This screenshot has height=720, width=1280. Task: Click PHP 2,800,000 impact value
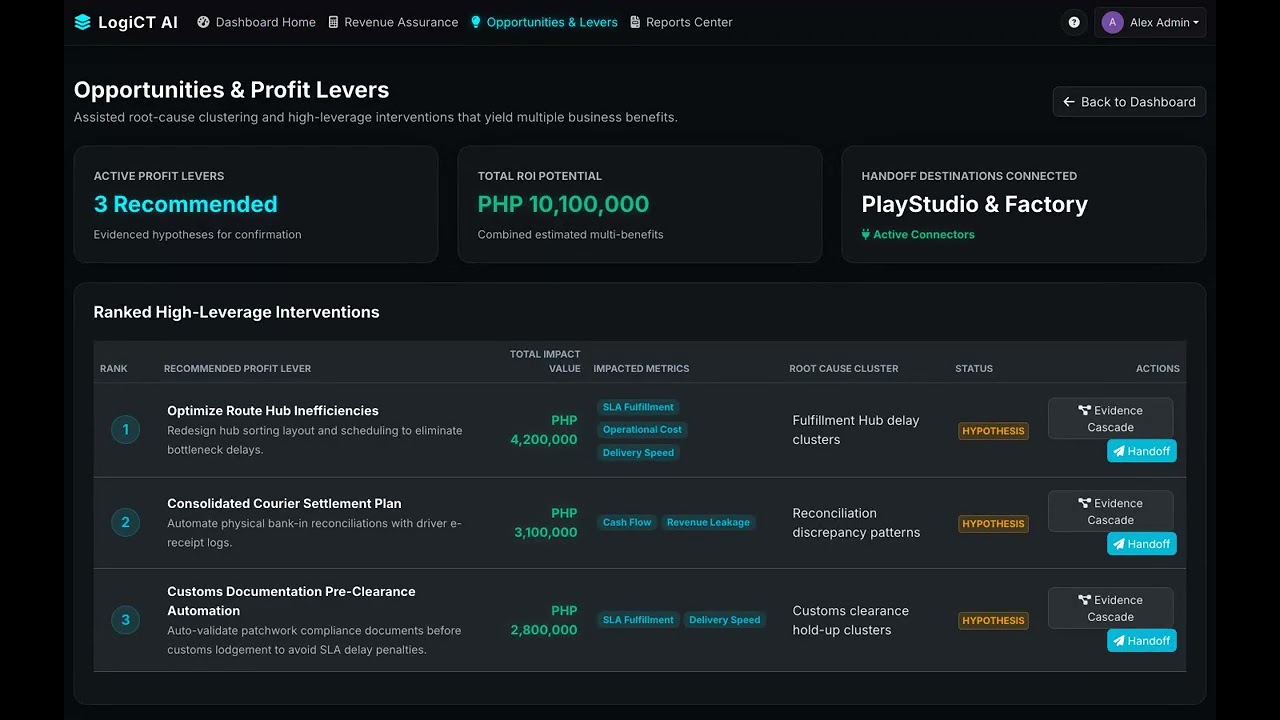pyautogui.click(x=544, y=620)
